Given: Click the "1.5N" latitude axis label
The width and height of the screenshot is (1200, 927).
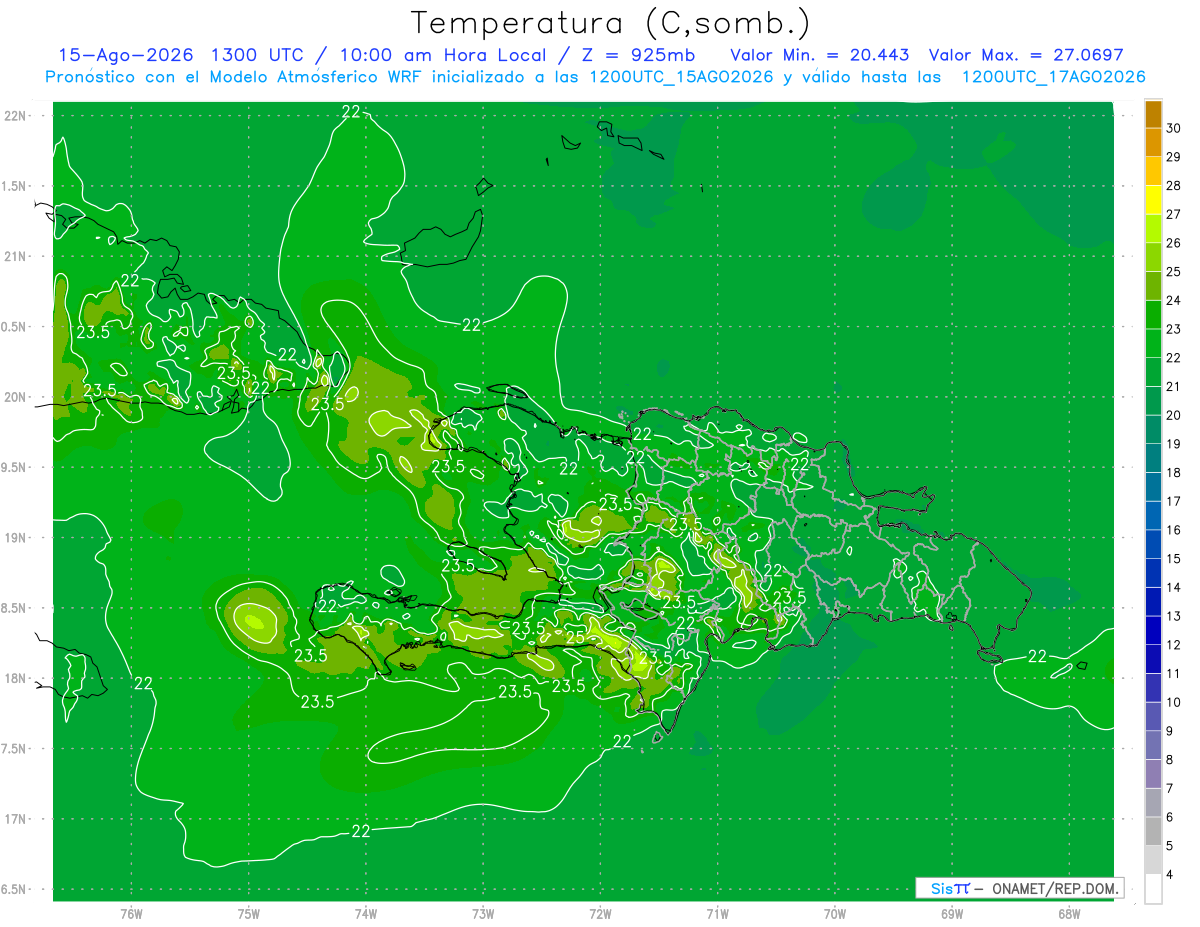Looking at the screenshot, I should (x=15, y=186).
